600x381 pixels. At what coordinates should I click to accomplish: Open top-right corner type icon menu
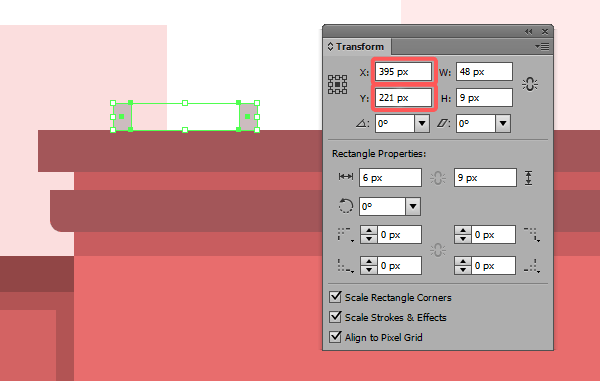tap(532, 235)
